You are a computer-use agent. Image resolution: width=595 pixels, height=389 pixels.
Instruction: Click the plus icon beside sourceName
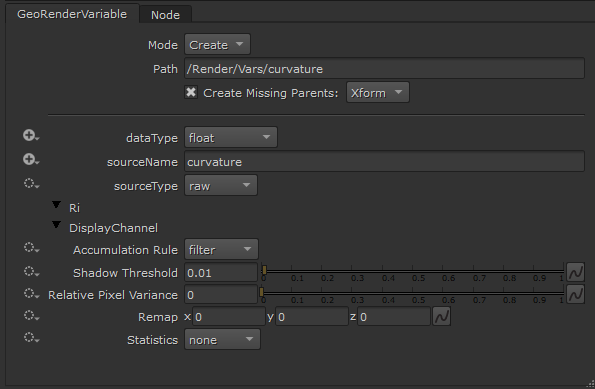pyautogui.click(x=31, y=160)
